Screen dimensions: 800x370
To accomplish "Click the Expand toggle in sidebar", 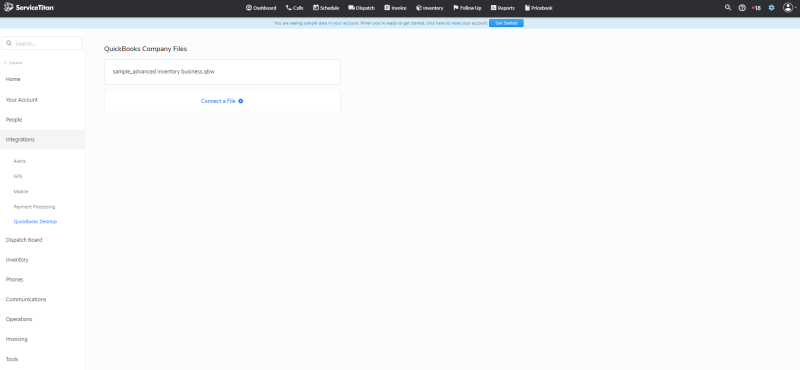I will [13, 63].
